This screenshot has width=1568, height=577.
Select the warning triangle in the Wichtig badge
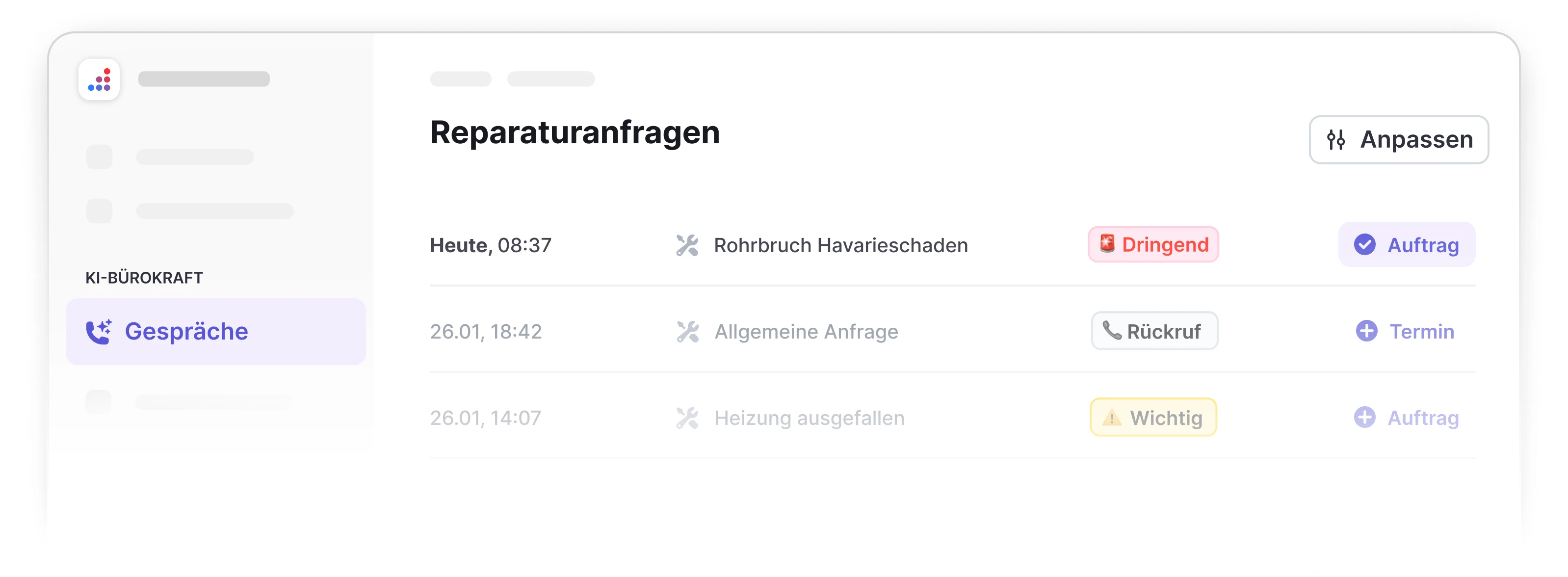1111,417
